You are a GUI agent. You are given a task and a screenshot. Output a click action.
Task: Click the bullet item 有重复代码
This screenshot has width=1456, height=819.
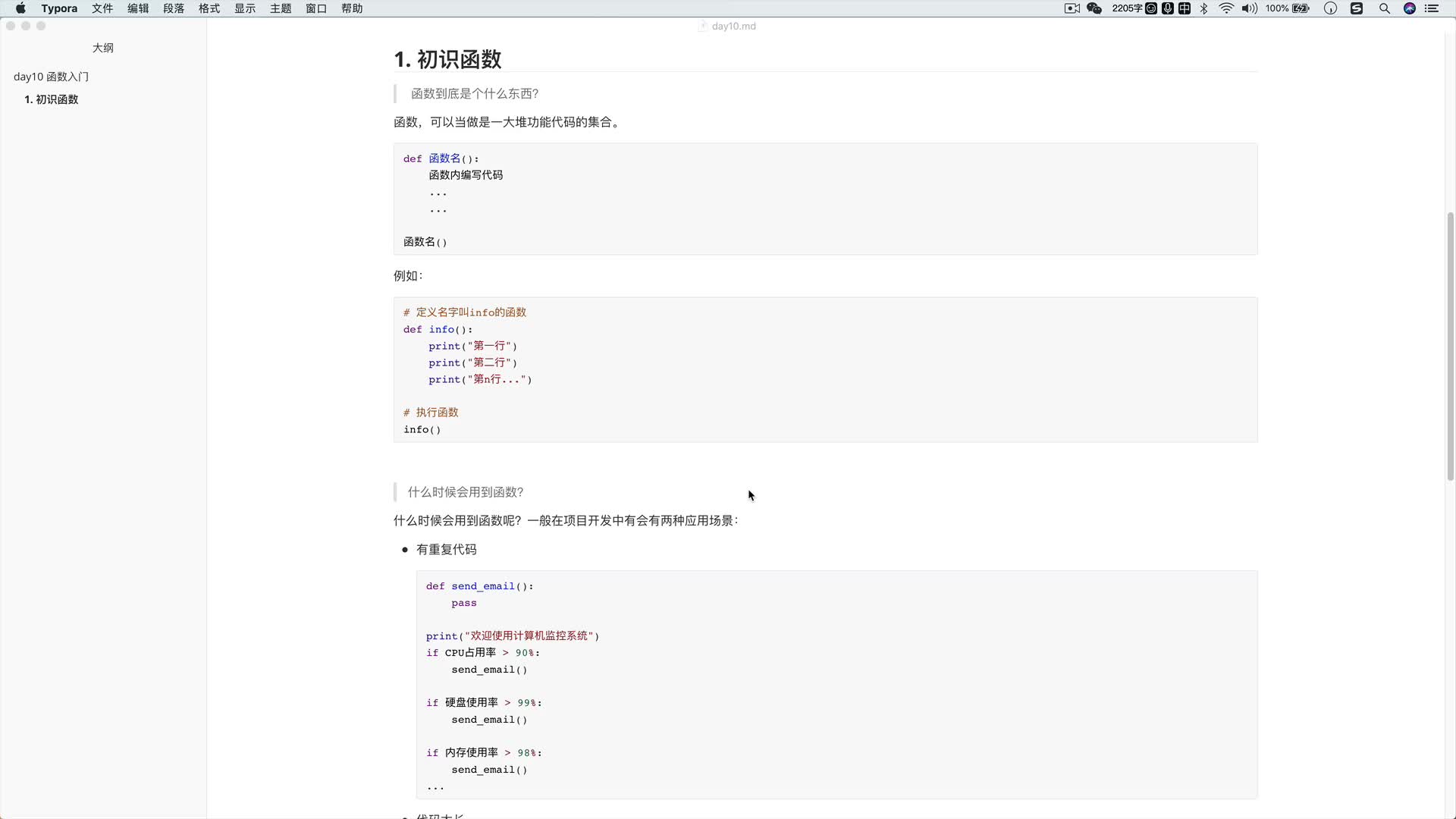[447, 550]
